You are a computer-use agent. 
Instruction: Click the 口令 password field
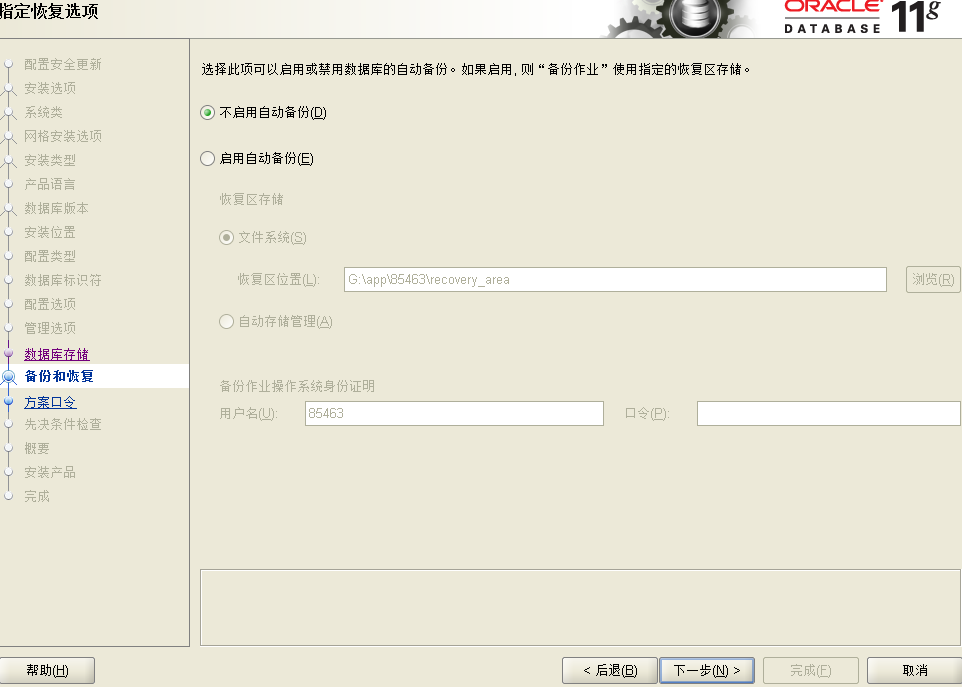tap(828, 413)
